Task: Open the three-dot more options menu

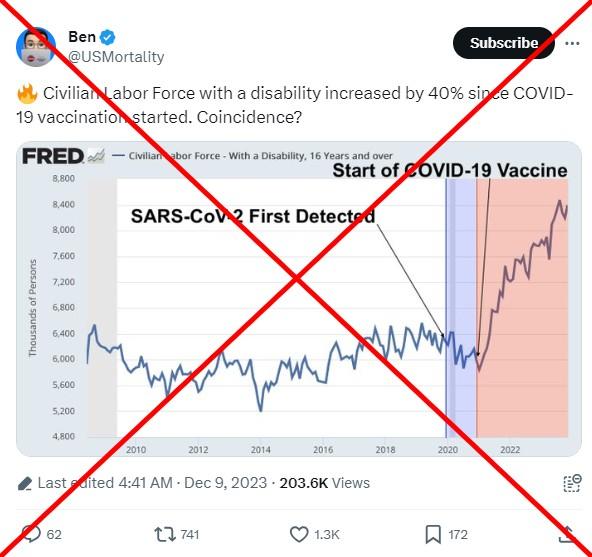Action: click(x=572, y=44)
